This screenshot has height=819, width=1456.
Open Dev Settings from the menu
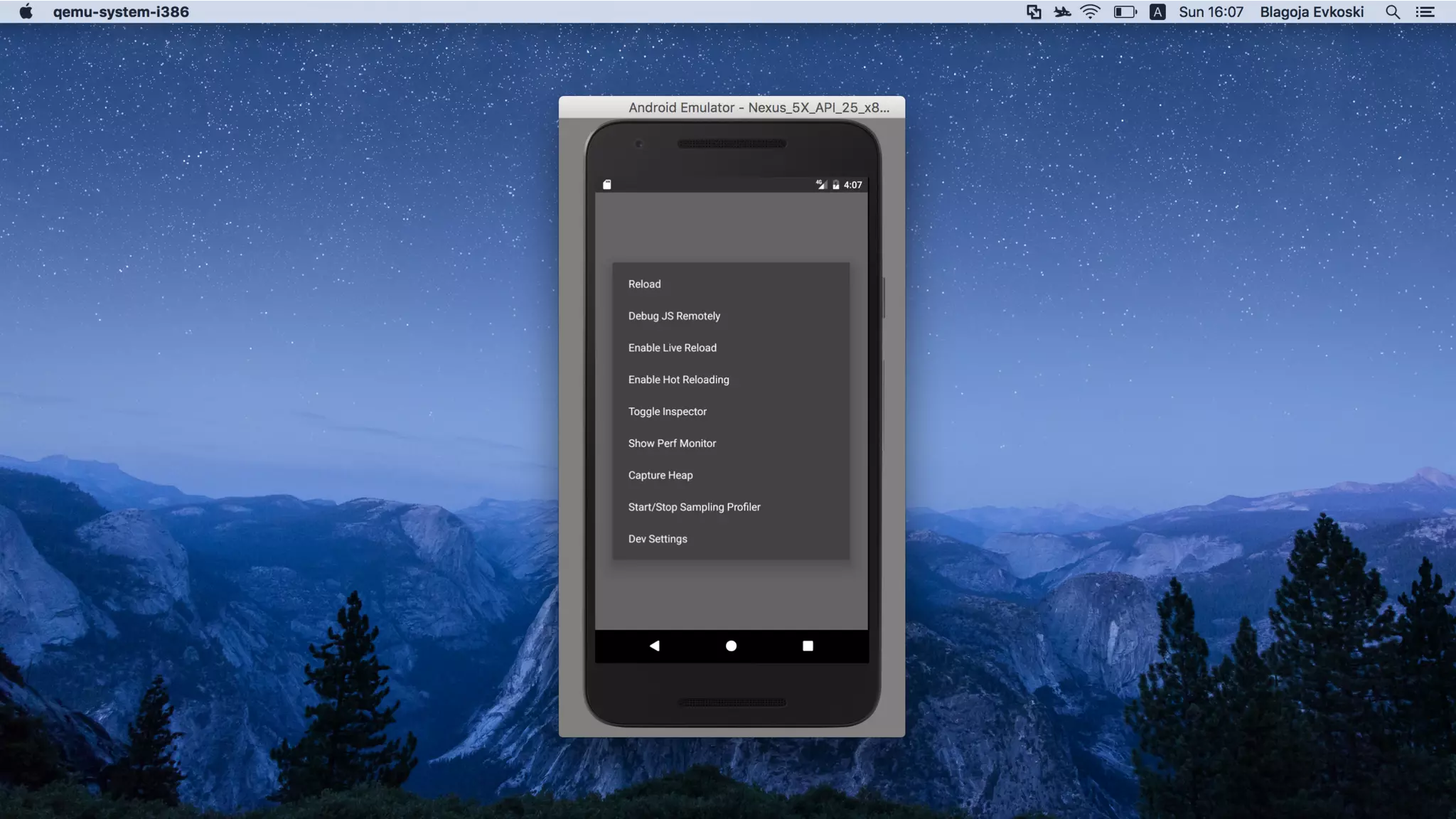pos(658,539)
